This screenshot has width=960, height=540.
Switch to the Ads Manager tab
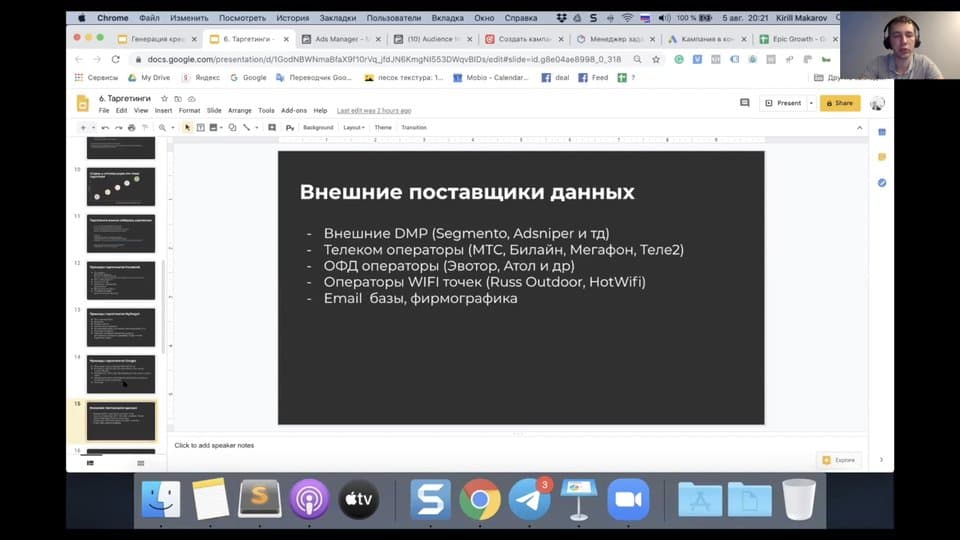coord(339,39)
